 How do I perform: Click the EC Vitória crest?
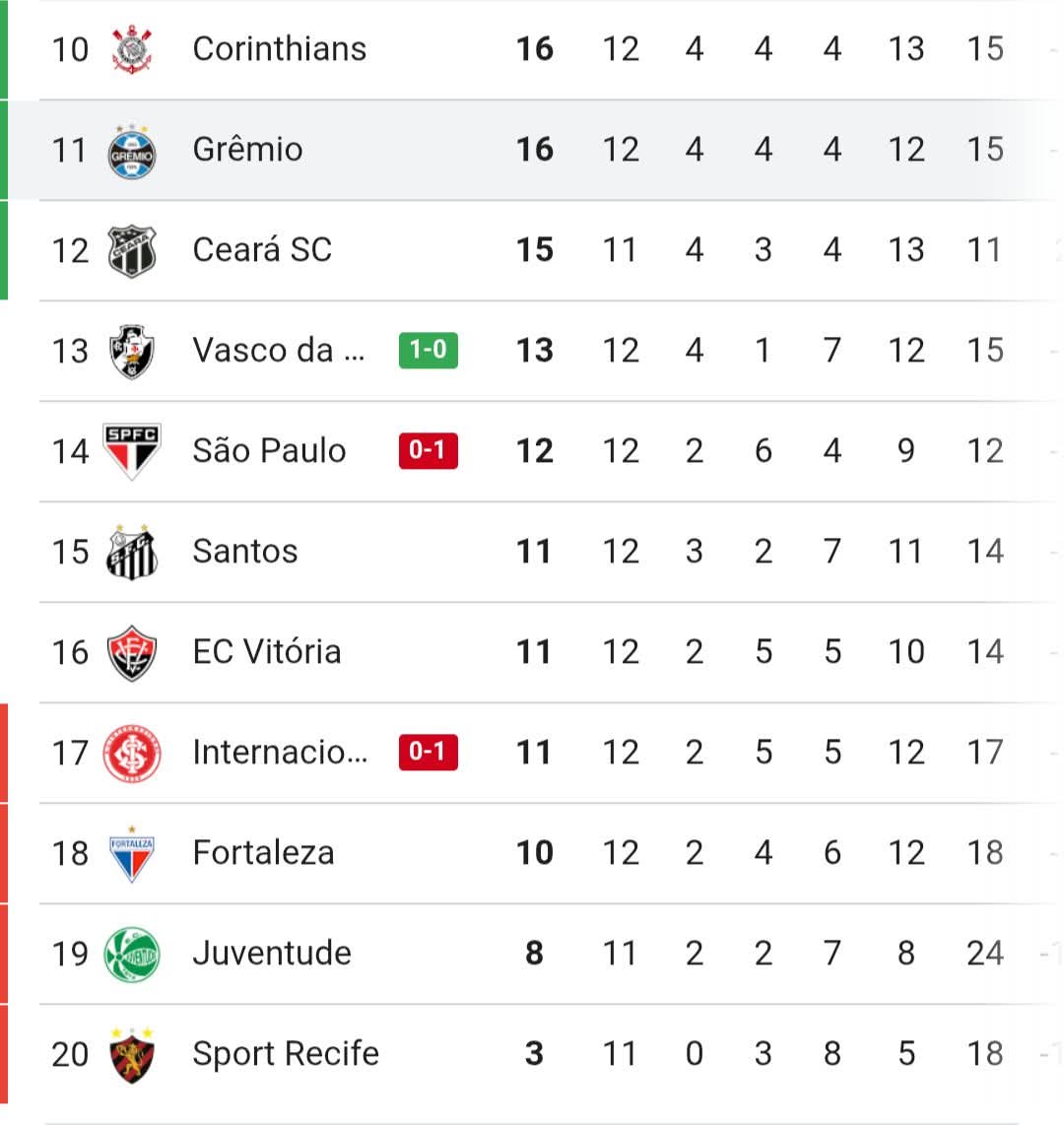(132, 653)
